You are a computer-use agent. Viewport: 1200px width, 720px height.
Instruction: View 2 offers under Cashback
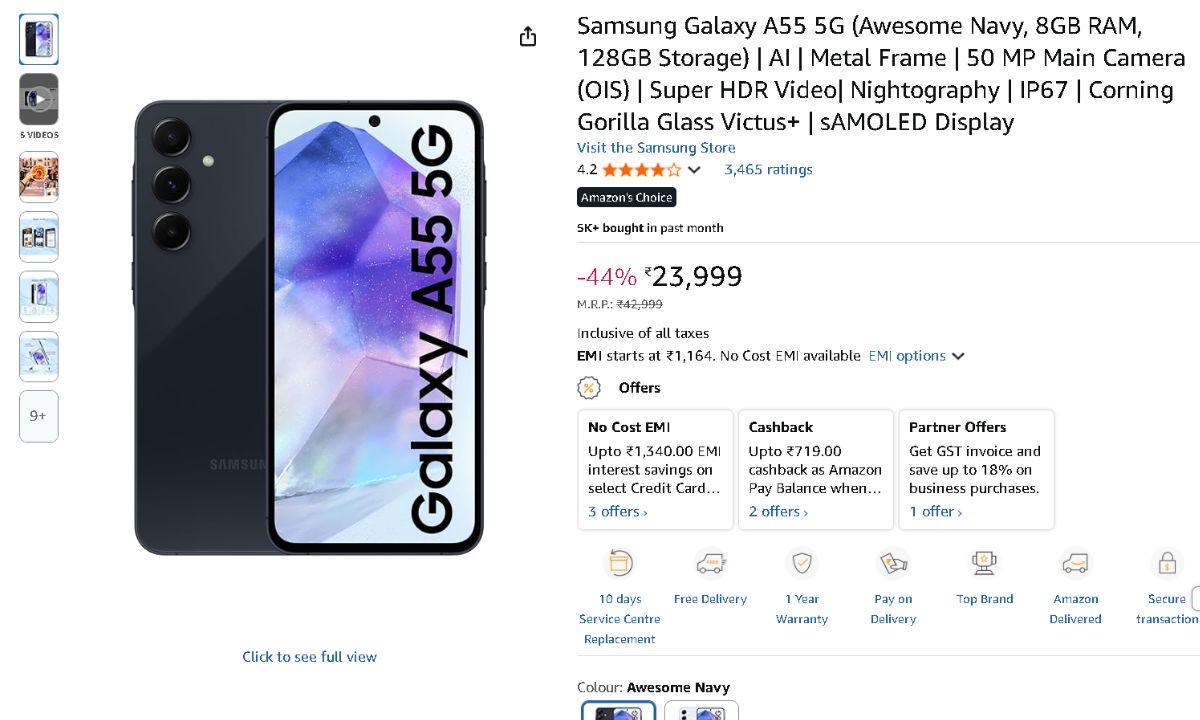(778, 512)
